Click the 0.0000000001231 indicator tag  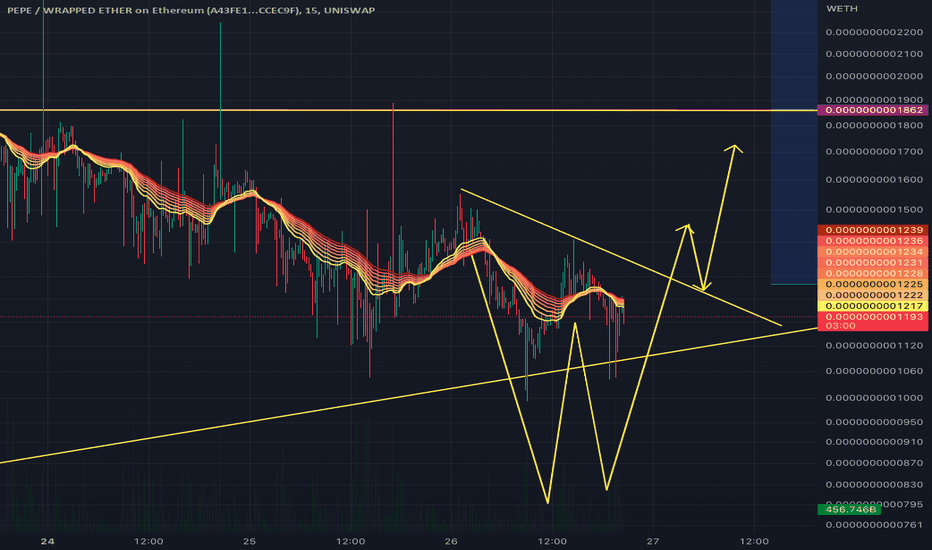click(873, 262)
